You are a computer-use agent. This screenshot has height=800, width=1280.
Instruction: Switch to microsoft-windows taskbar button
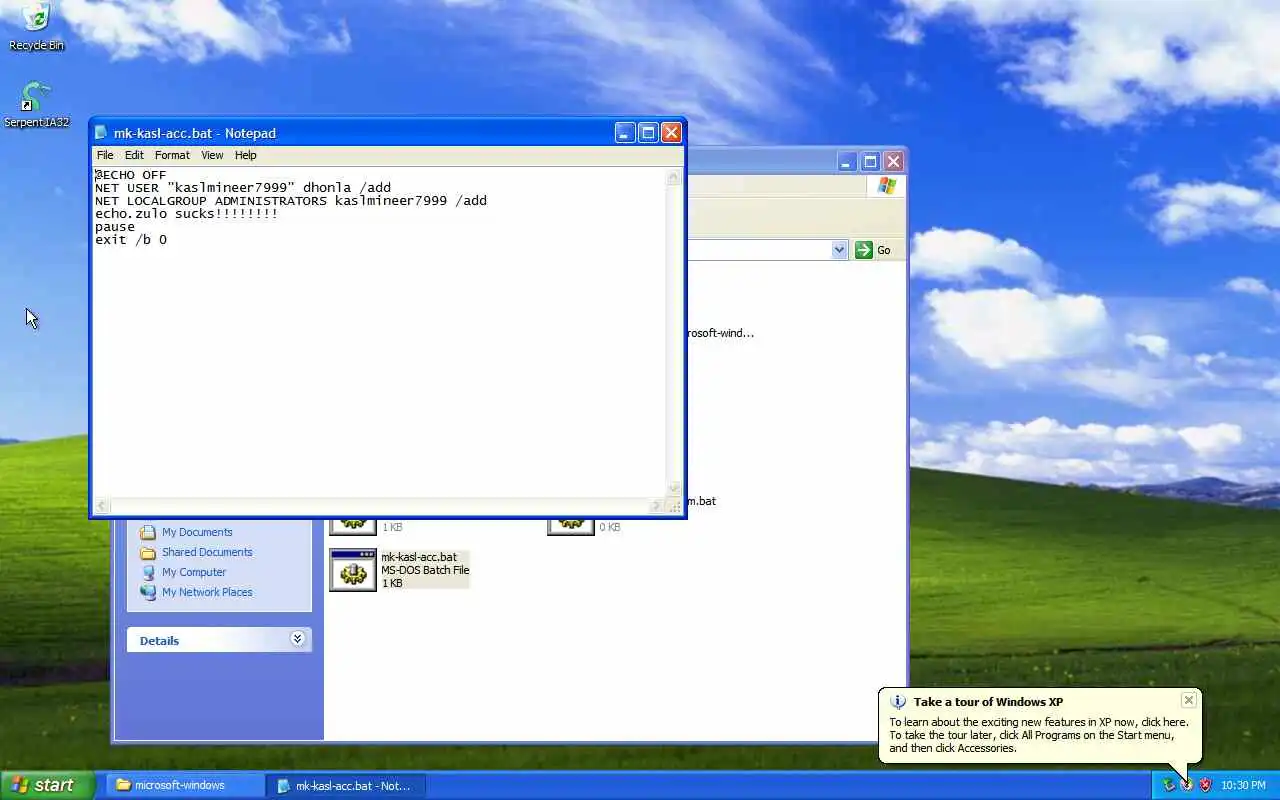(186, 785)
